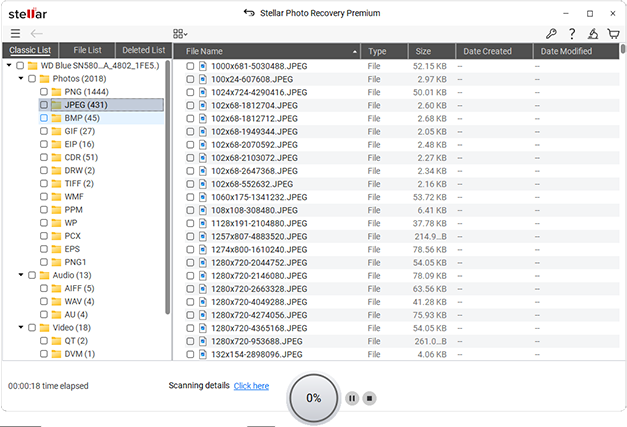Click the GIF (27) folder icon
627x427 pixels.
[x=56, y=131]
